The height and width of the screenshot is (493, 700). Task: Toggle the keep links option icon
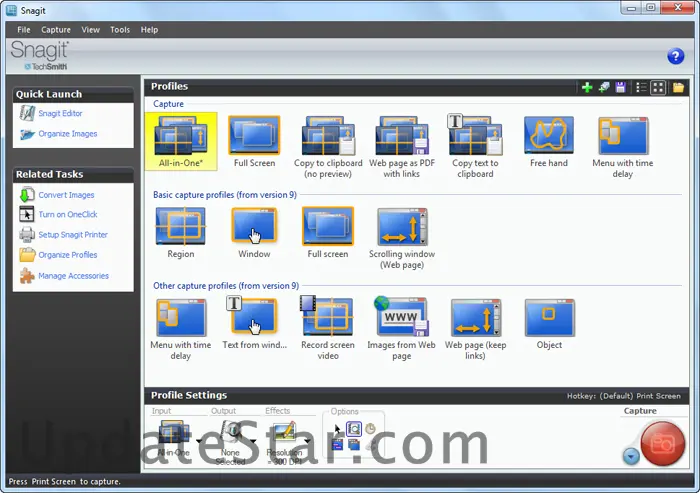click(338, 445)
